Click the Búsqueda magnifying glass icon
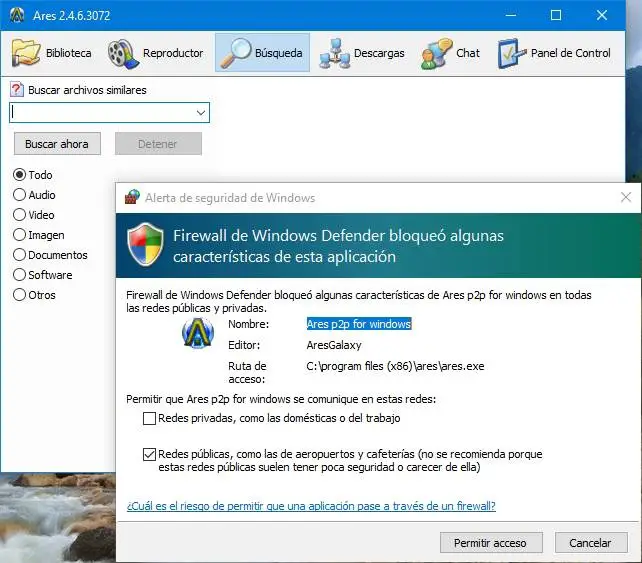The width and height of the screenshot is (642, 563). [x=236, y=52]
